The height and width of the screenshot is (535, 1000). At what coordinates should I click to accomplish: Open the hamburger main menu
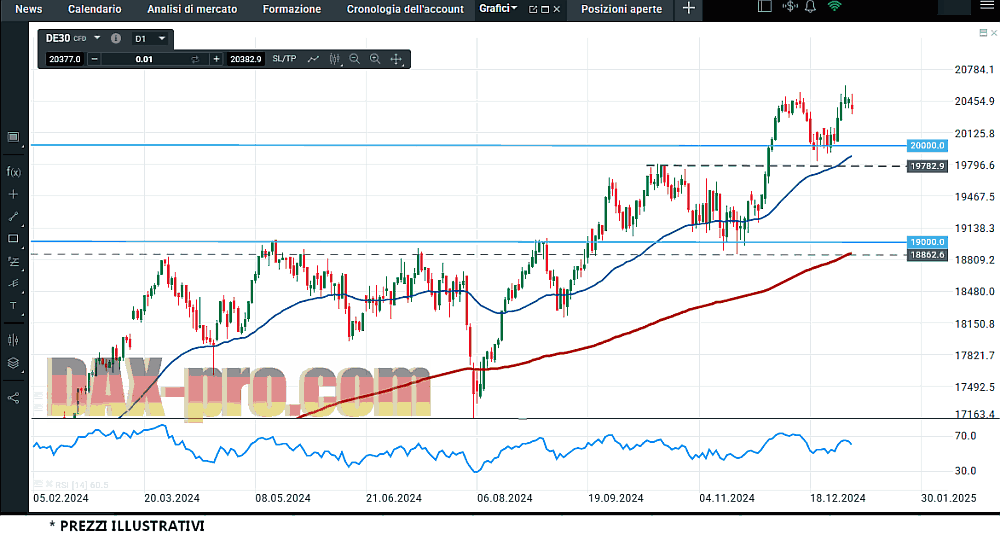click(986, 6)
